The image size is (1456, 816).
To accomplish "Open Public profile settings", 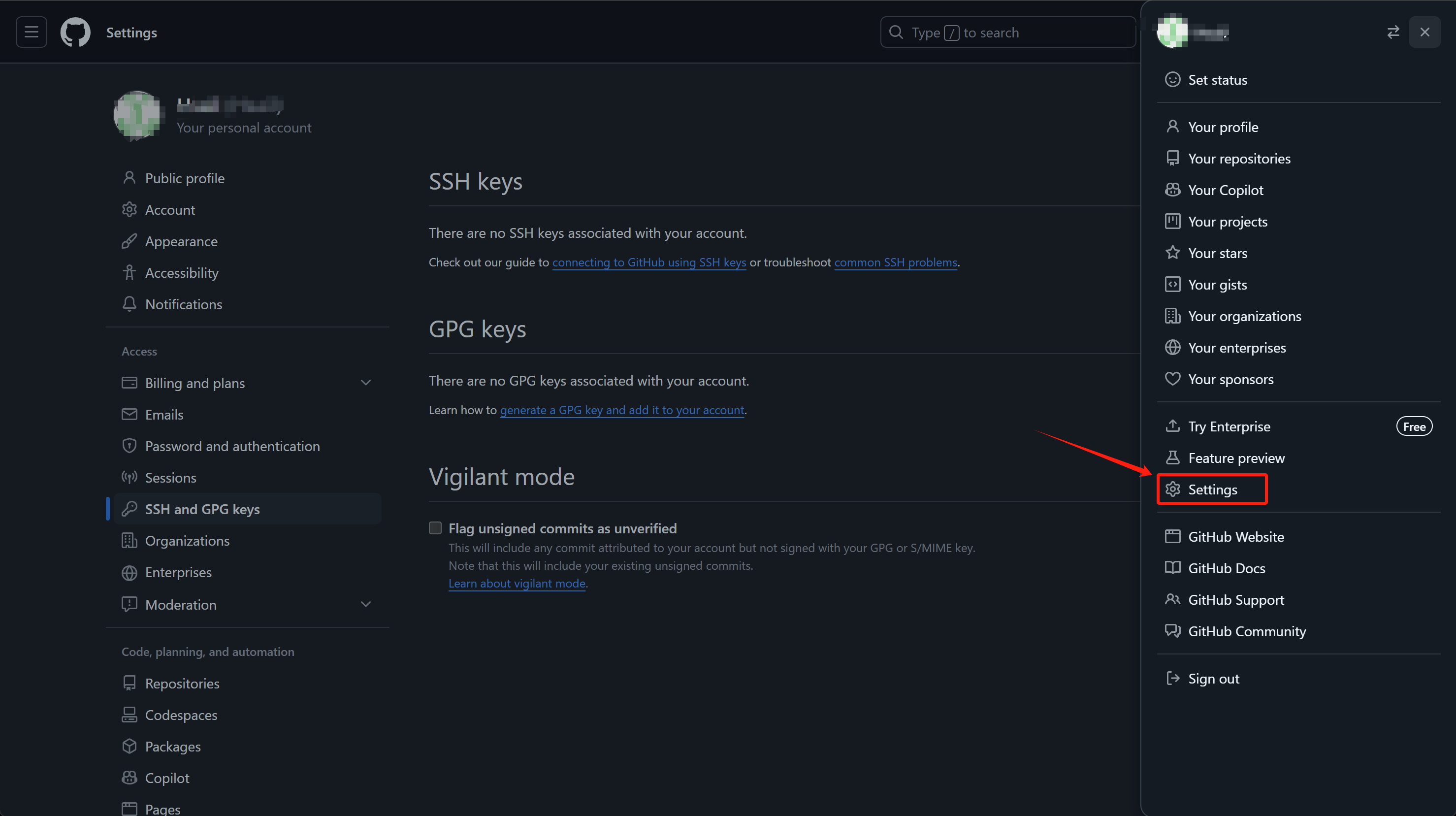I will [247, 178].
